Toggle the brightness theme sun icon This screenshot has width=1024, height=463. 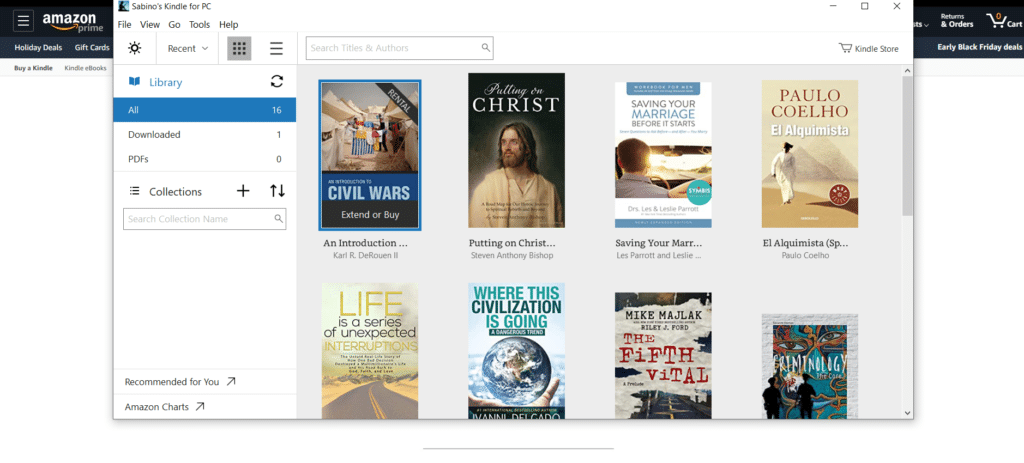pos(135,48)
